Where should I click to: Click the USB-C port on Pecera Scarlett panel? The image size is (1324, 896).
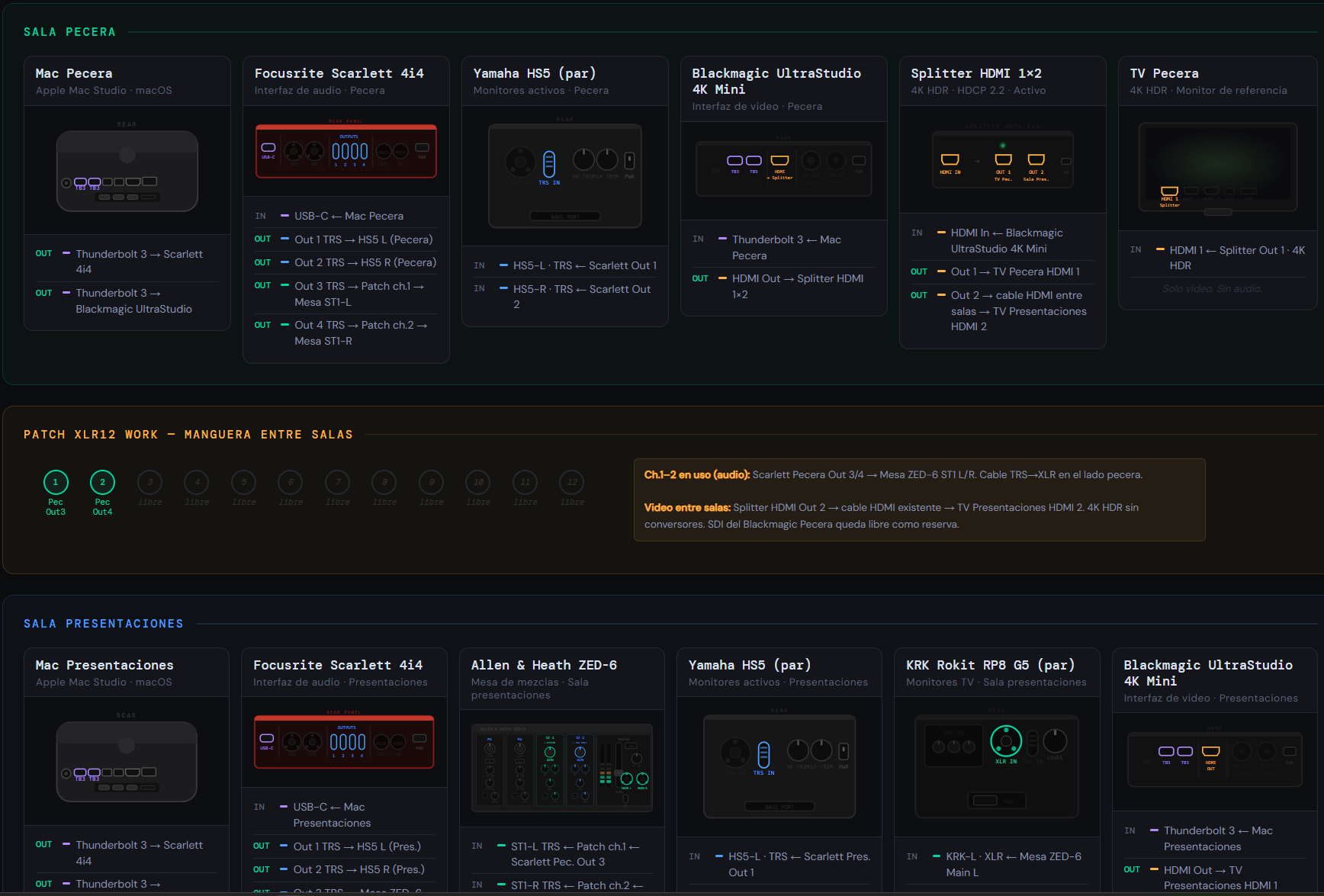[x=268, y=148]
